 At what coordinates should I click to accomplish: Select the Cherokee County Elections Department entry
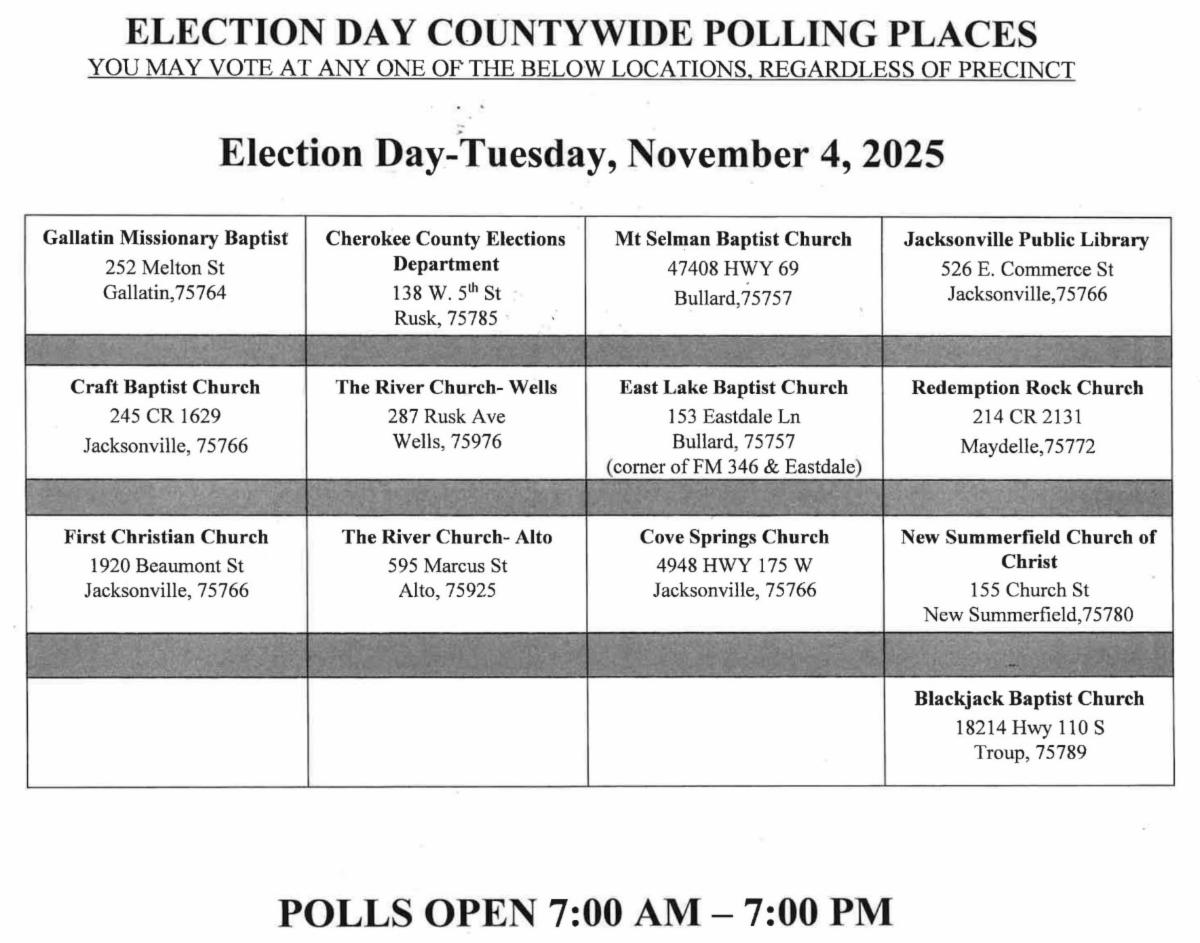click(445, 251)
